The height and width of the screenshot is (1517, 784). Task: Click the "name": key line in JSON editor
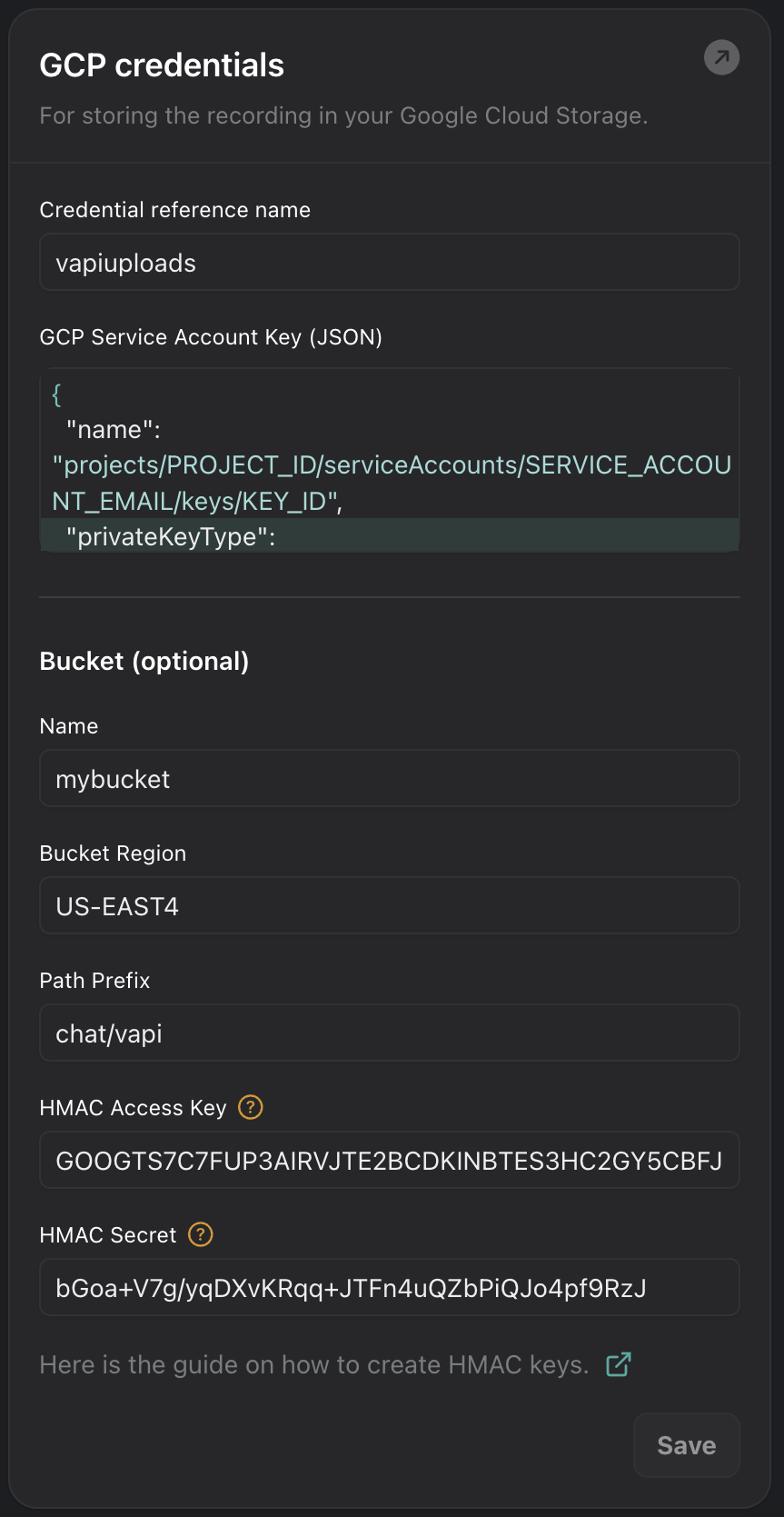[x=114, y=430]
